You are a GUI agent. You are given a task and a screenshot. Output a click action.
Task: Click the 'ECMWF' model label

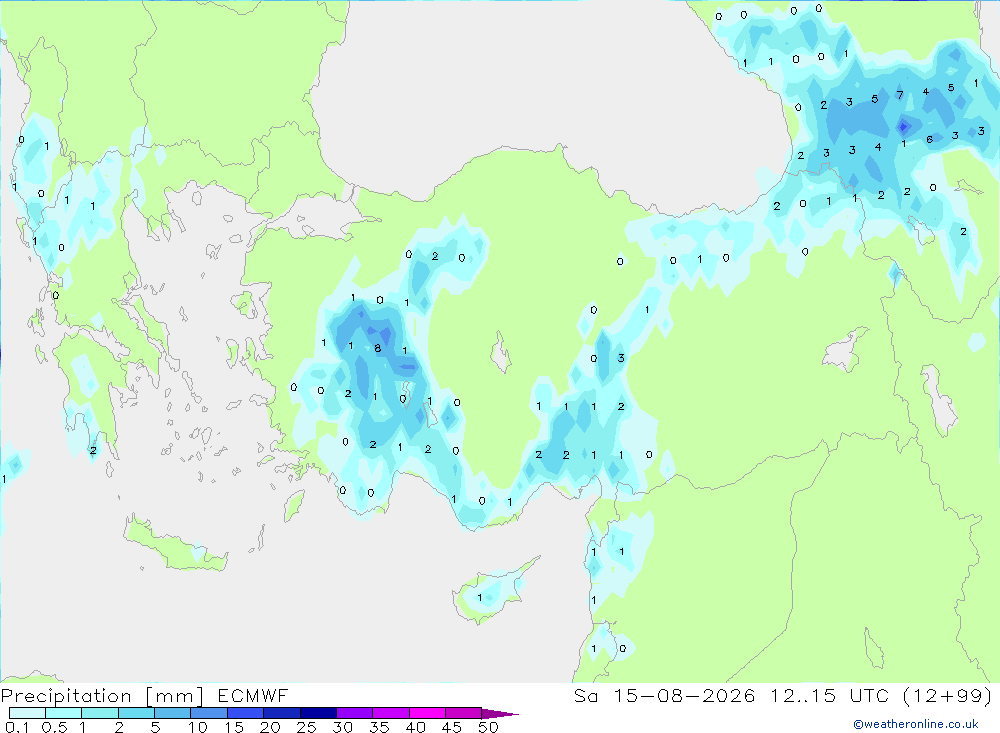[253, 695]
